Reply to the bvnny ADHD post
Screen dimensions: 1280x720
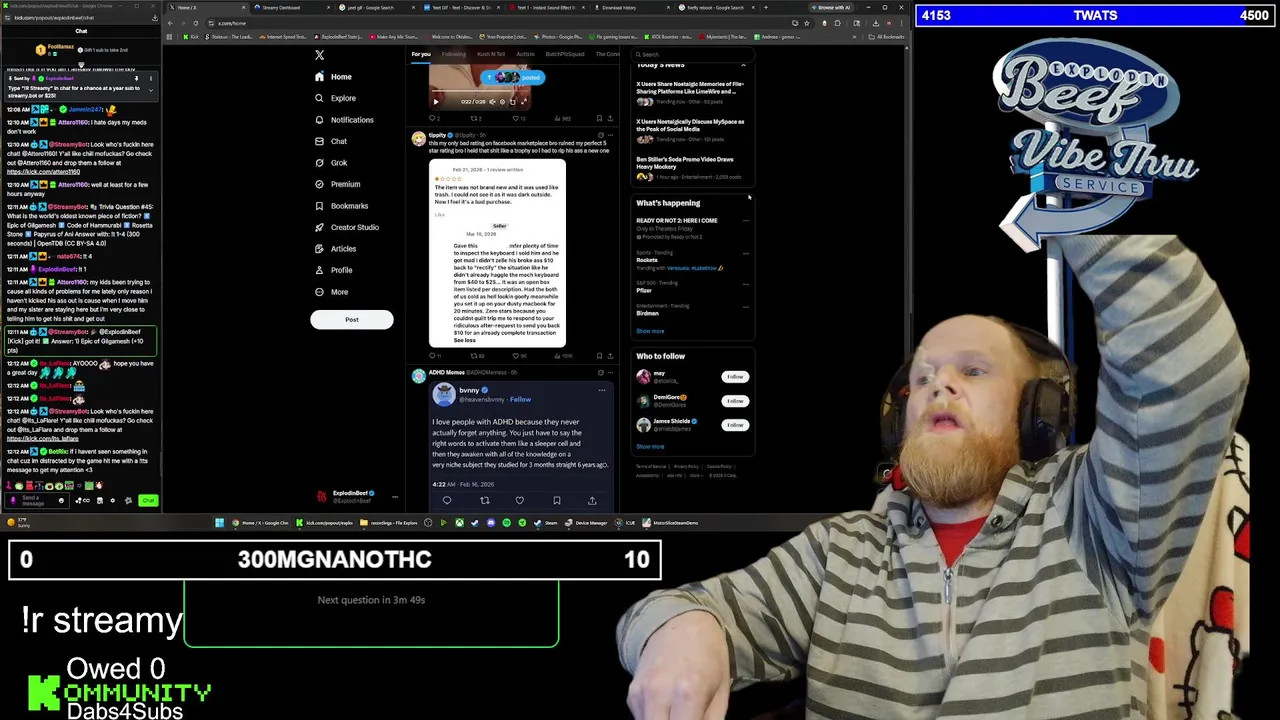point(447,501)
